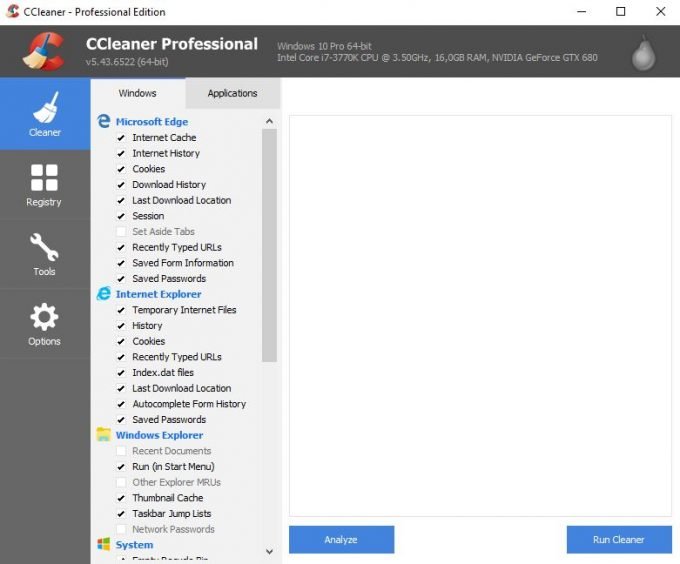Click the Internet Explorer category icon
The image size is (680, 564).
tap(104, 293)
